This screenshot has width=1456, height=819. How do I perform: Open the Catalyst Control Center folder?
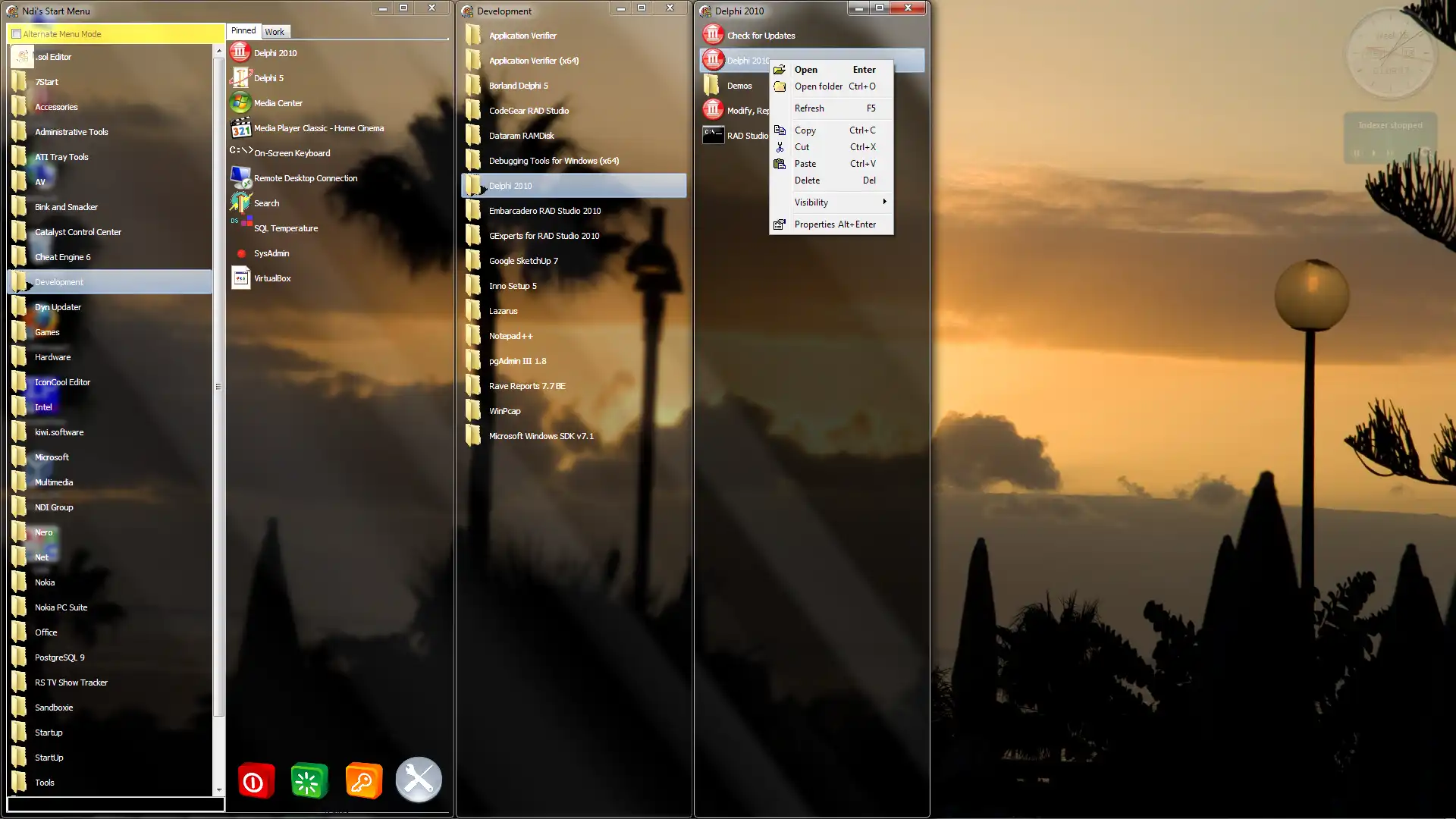pos(110,232)
